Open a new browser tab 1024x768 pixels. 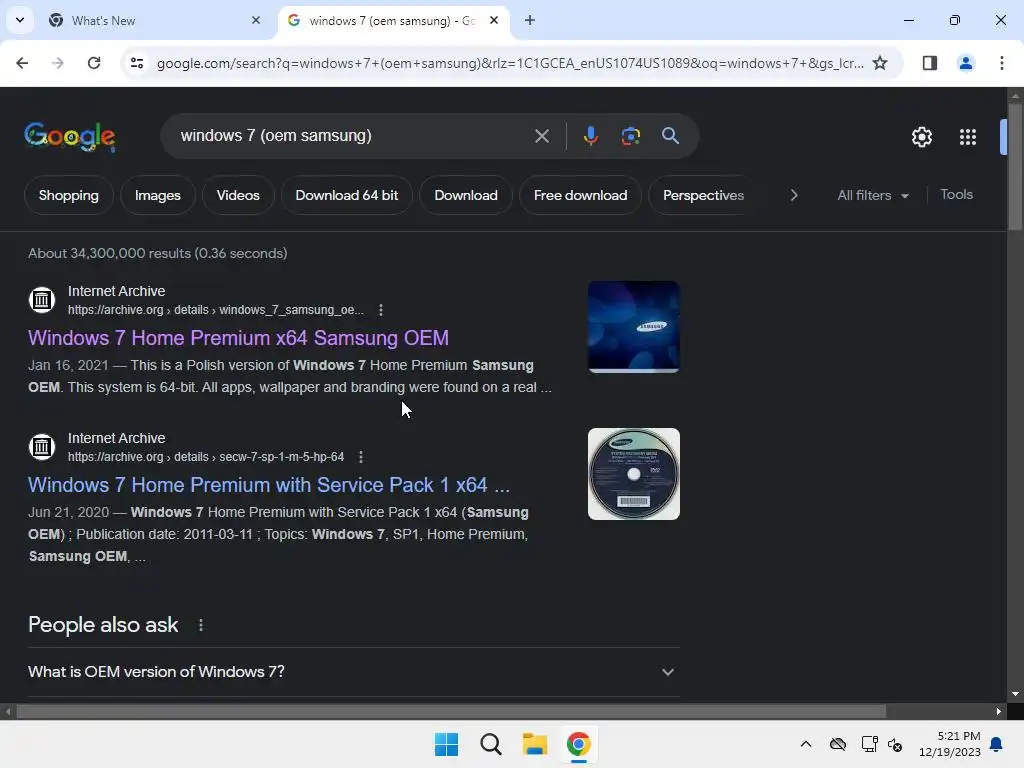pyautogui.click(x=530, y=20)
